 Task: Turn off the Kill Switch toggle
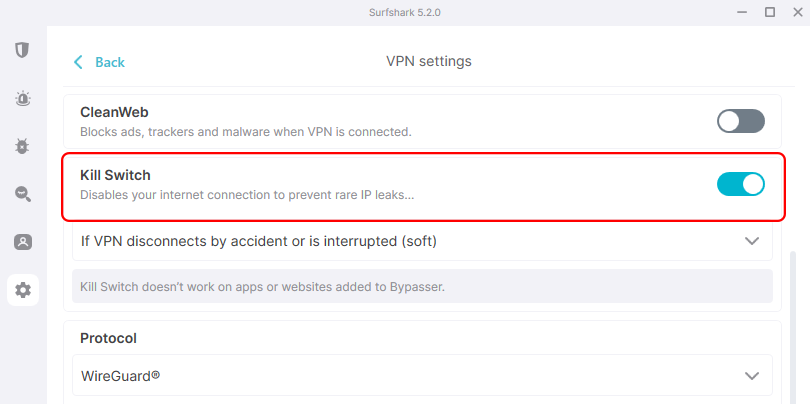pos(740,184)
